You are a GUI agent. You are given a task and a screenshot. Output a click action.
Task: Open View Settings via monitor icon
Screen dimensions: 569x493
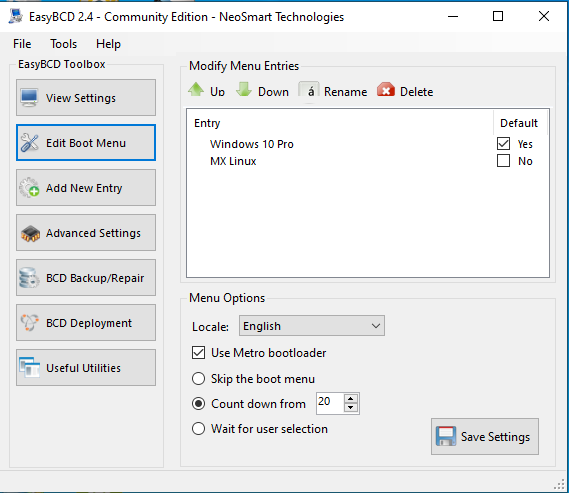click(29, 98)
